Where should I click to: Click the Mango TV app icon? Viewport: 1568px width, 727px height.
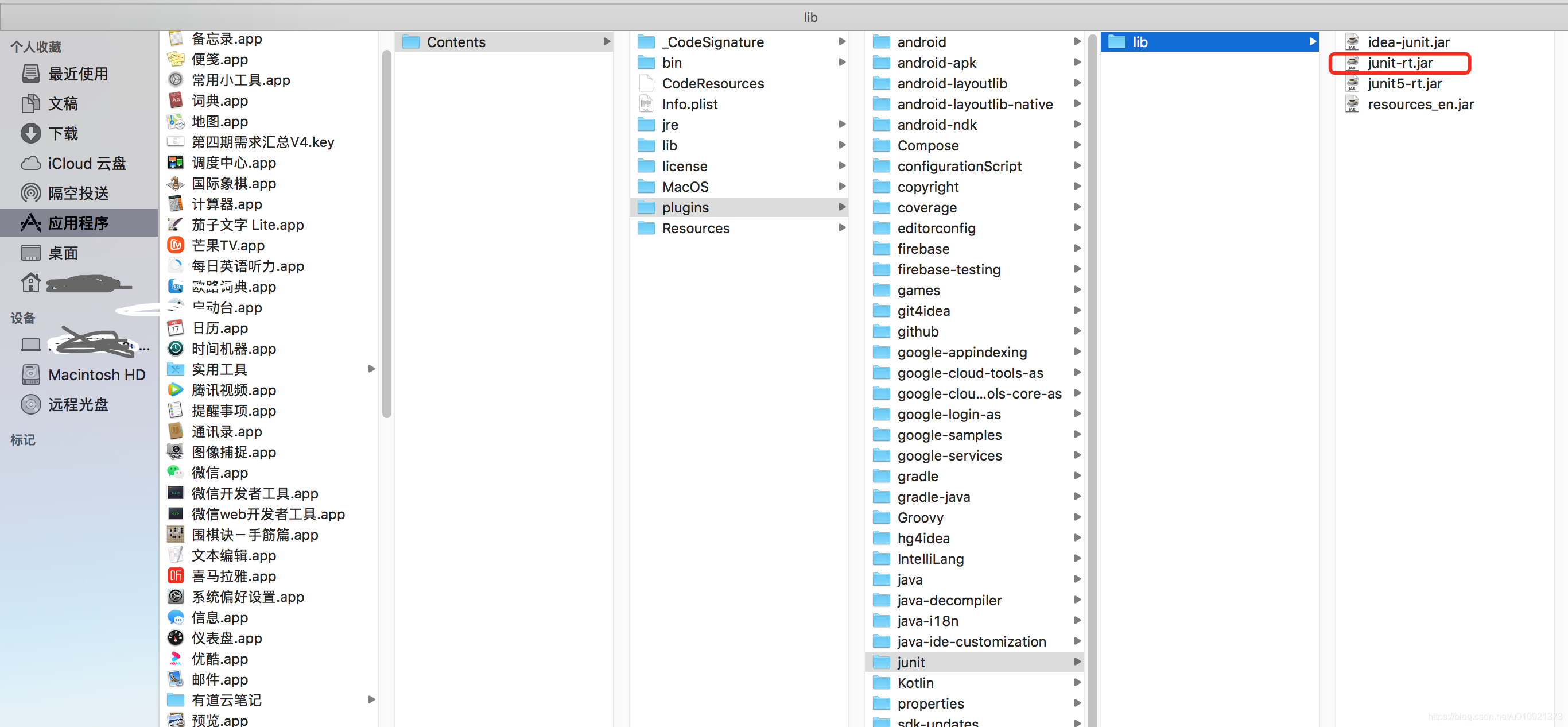point(175,245)
